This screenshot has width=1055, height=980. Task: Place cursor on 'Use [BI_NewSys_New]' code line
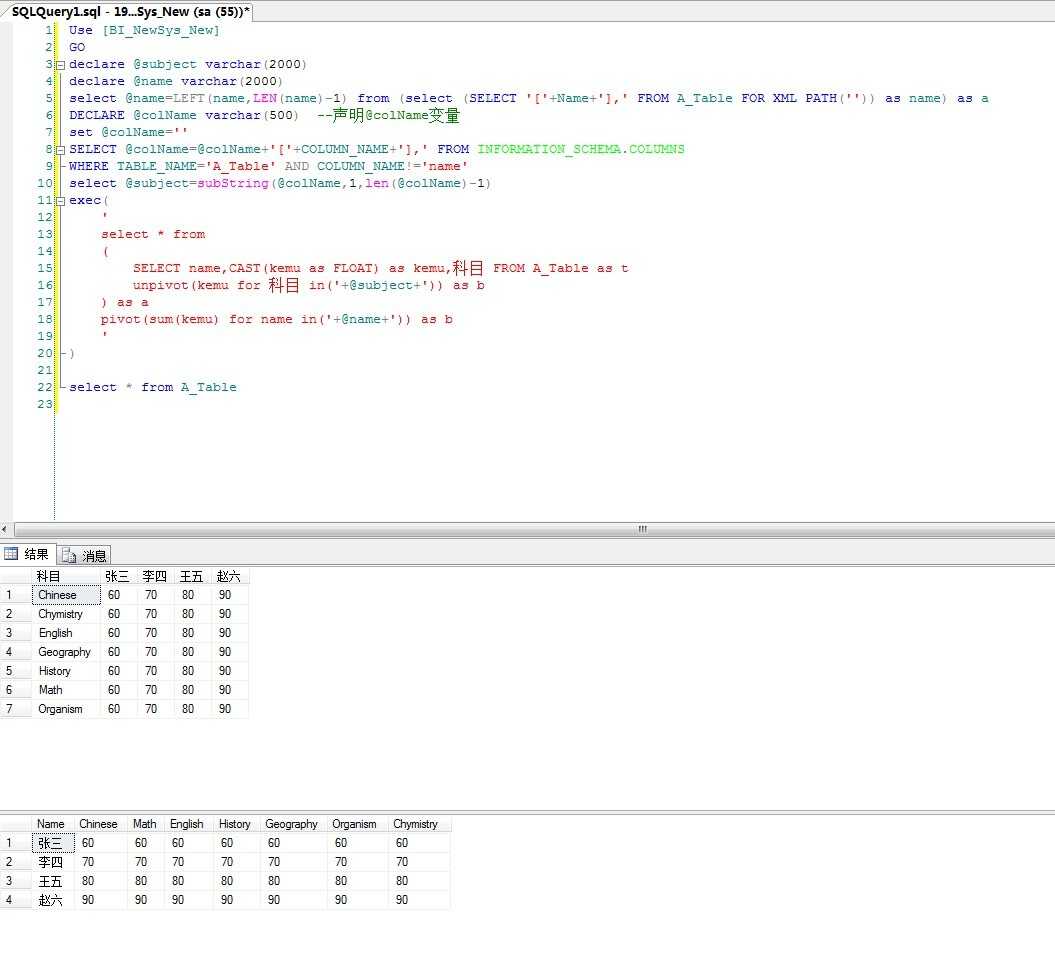click(x=144, y=30)
